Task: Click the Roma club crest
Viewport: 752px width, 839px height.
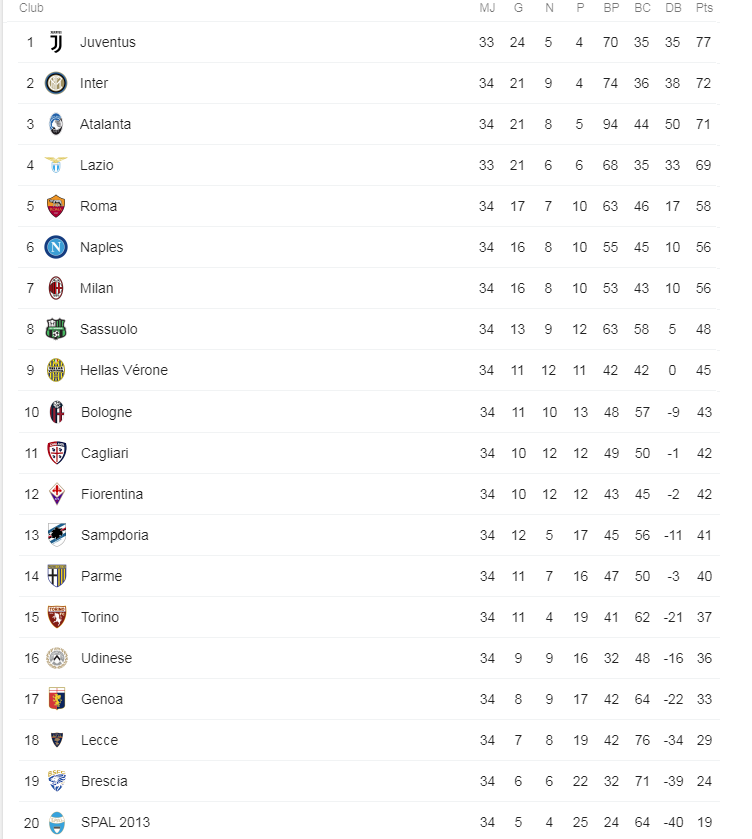Action: (x=56, y=206)
